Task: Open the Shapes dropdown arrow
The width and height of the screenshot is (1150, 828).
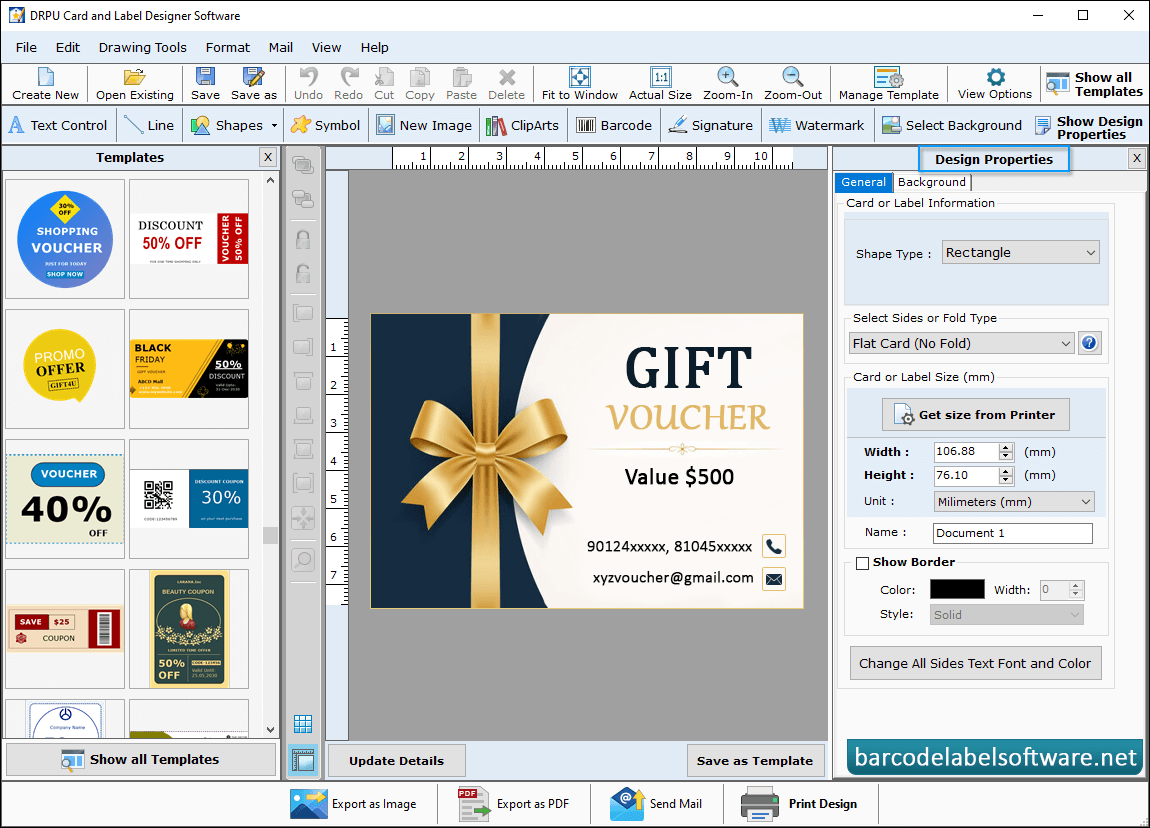Action: pos(274,125)
